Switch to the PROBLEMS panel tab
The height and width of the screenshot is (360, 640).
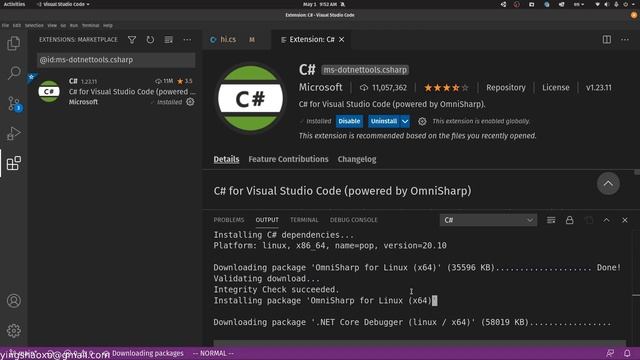click(x=229, y=220)
